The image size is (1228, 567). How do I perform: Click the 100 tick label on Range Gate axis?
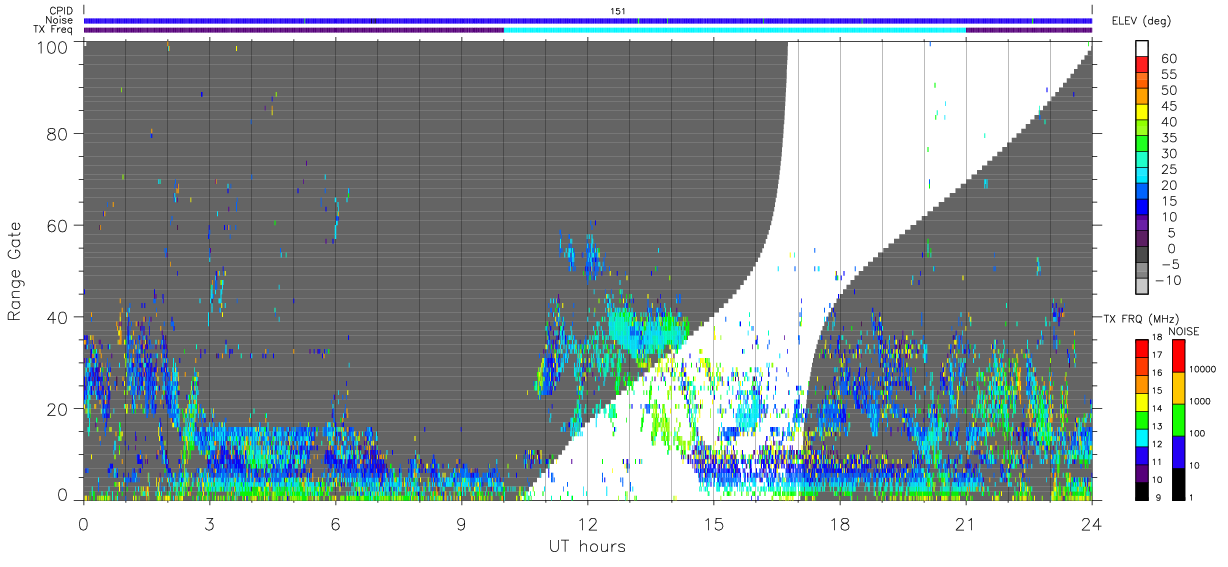coord(53,46)
